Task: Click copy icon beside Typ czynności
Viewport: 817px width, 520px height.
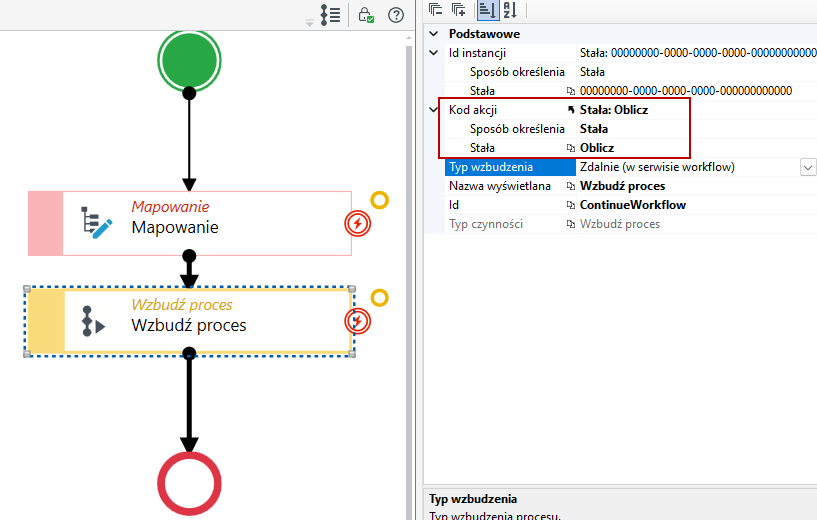Action: point(571,224)
